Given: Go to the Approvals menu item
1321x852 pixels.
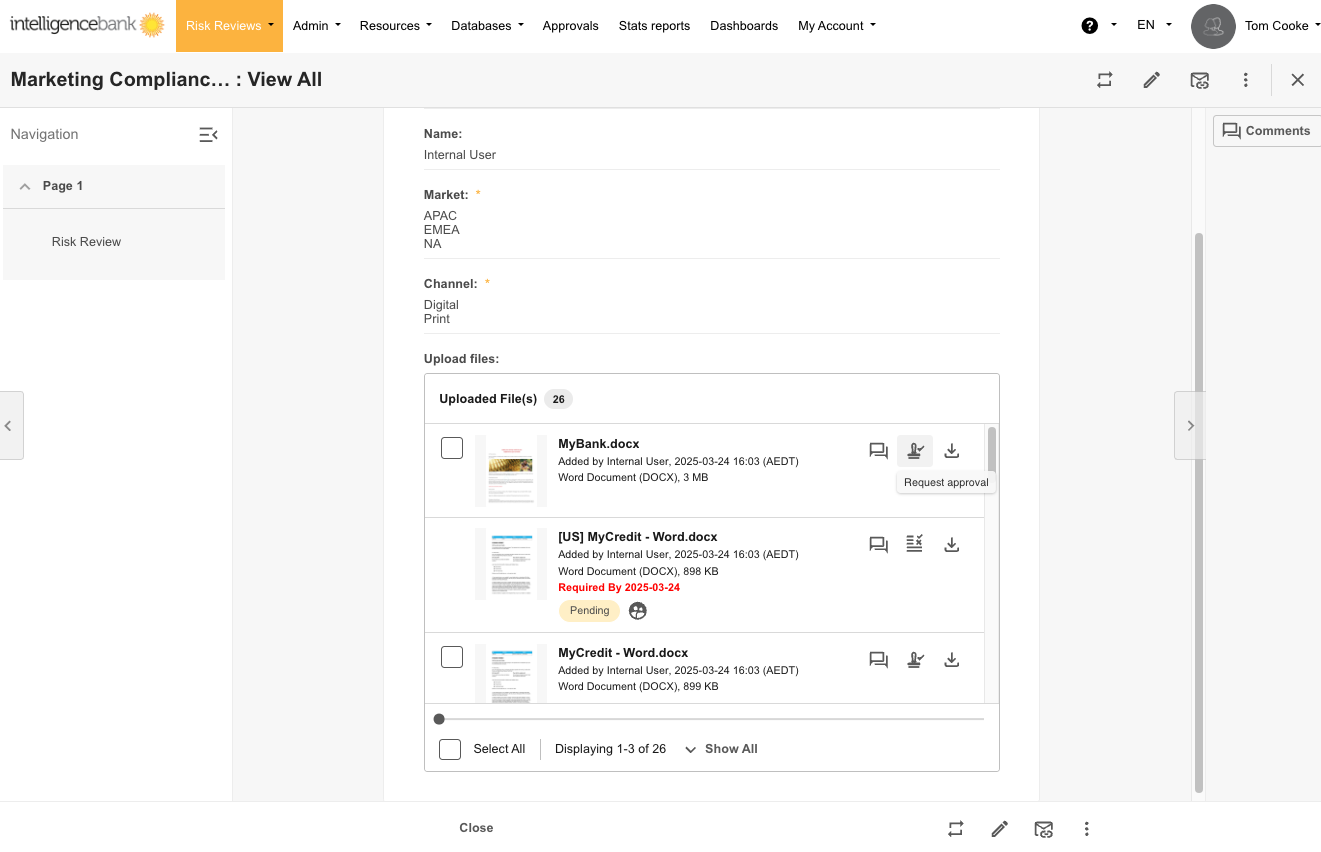Looking at the screenshot, I should (x=571, y=26).
